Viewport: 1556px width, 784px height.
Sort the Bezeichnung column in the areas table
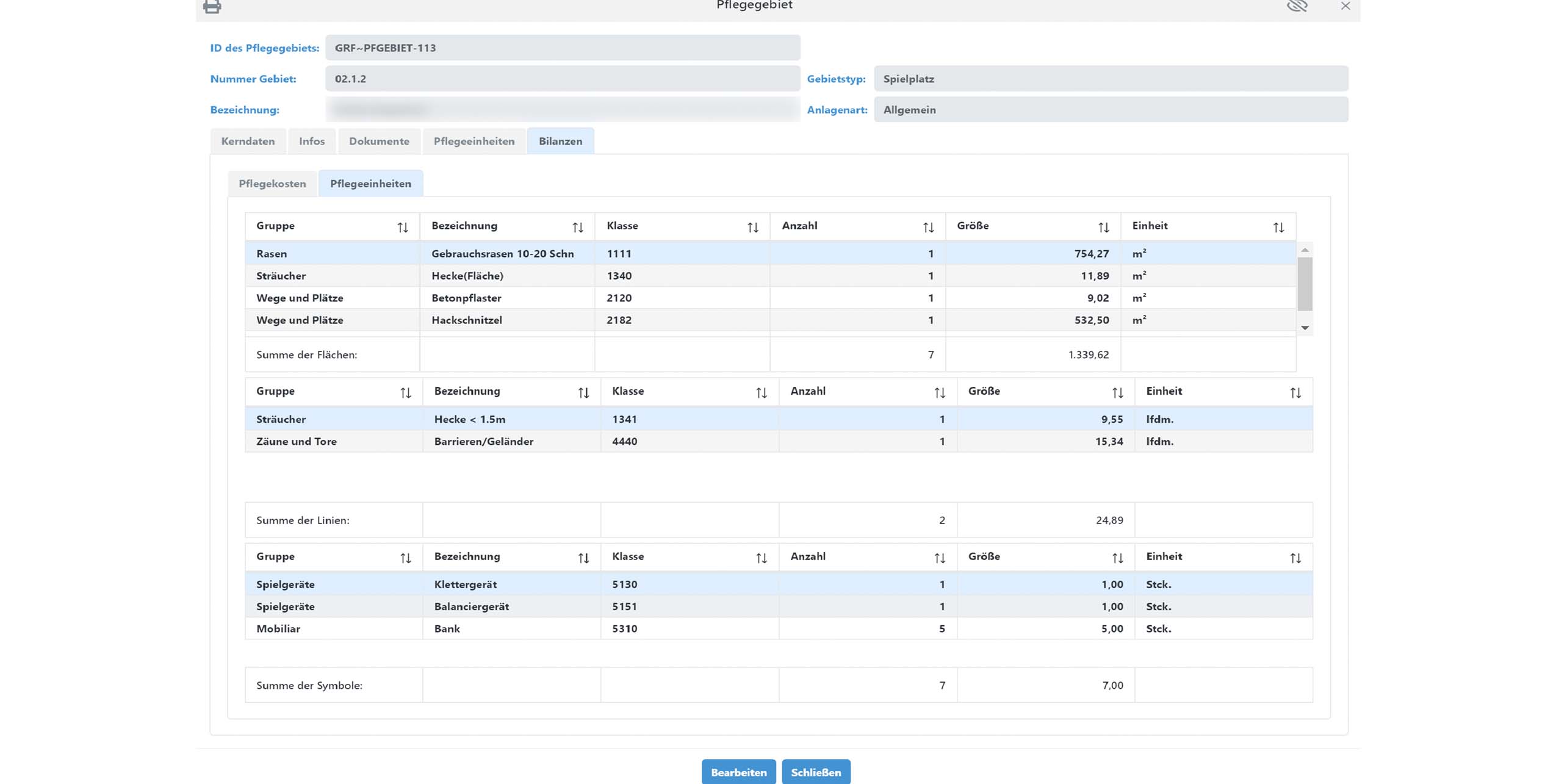577,226
